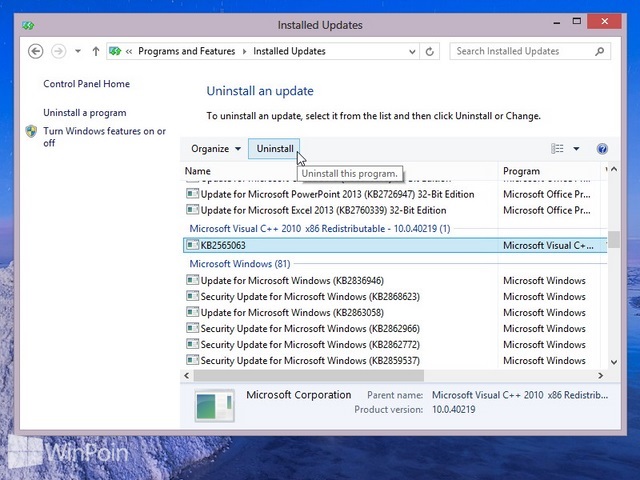Click Microsoft Office Pr... cell for Excel update
Viewport: 640px width, 480px height.
[547, 210]
